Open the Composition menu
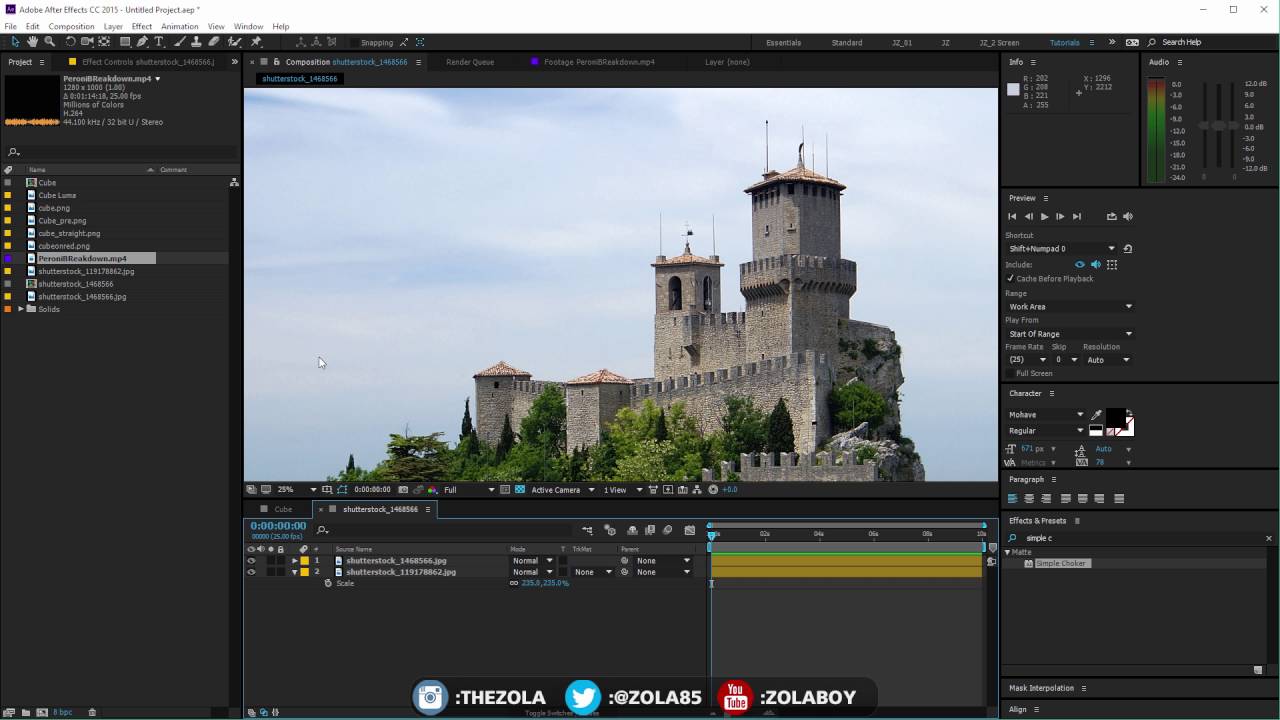The width and height of the screenshot is (1280, 720). 71,26
